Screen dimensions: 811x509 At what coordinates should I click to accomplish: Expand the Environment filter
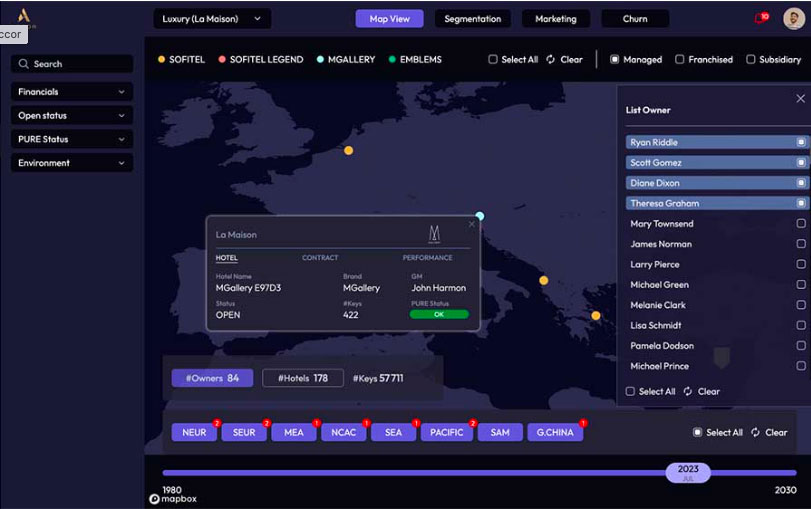72,163
